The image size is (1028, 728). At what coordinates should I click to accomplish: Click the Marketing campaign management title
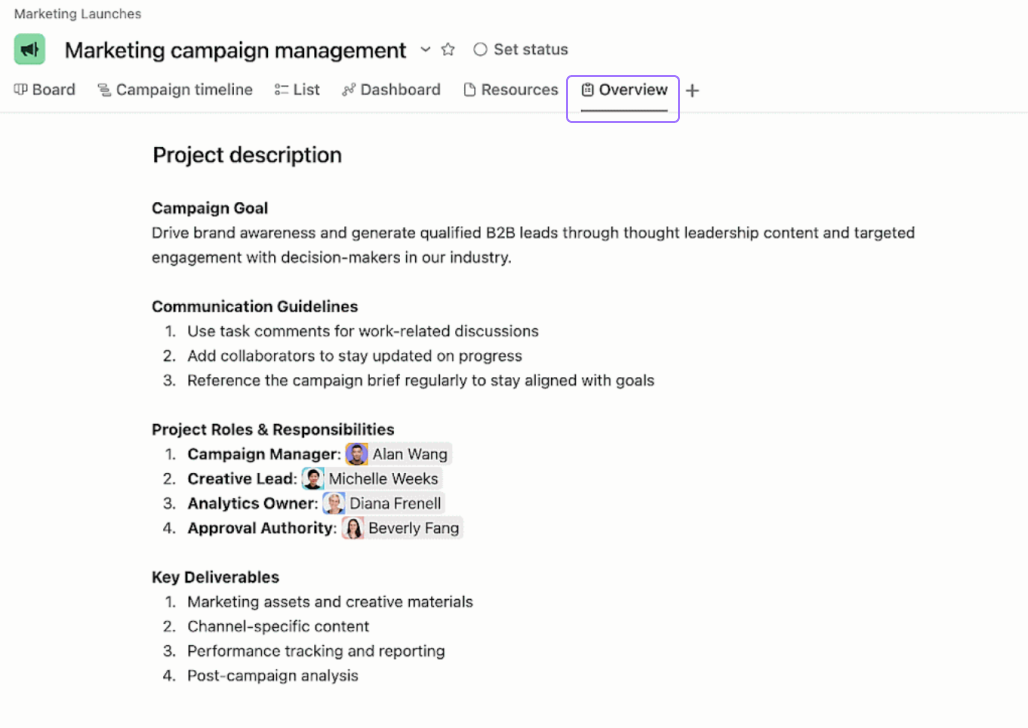[235, 50]
